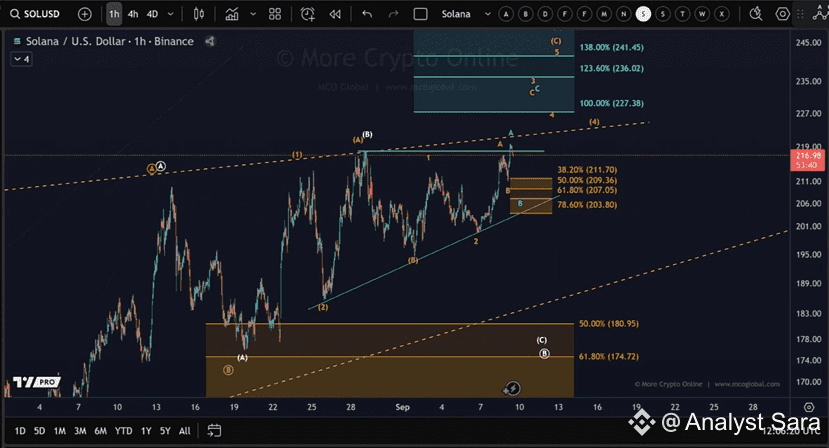This screenshot has width=829, height=448.
Task: Click the lightning flash icon on the chart
Action: coord(512,389)
